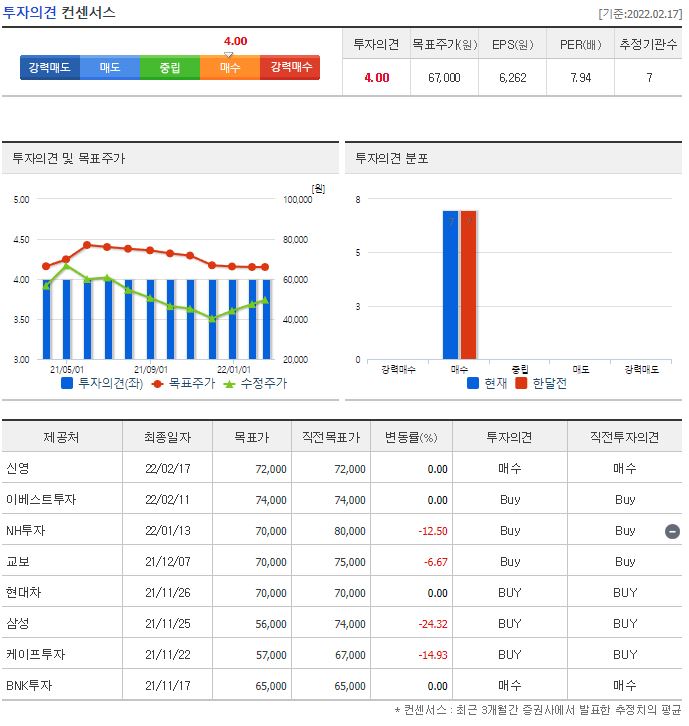Screen dimensions: 689x726
Task: Click the 4.00 marker above the rating bar
Action: (236, 41)
